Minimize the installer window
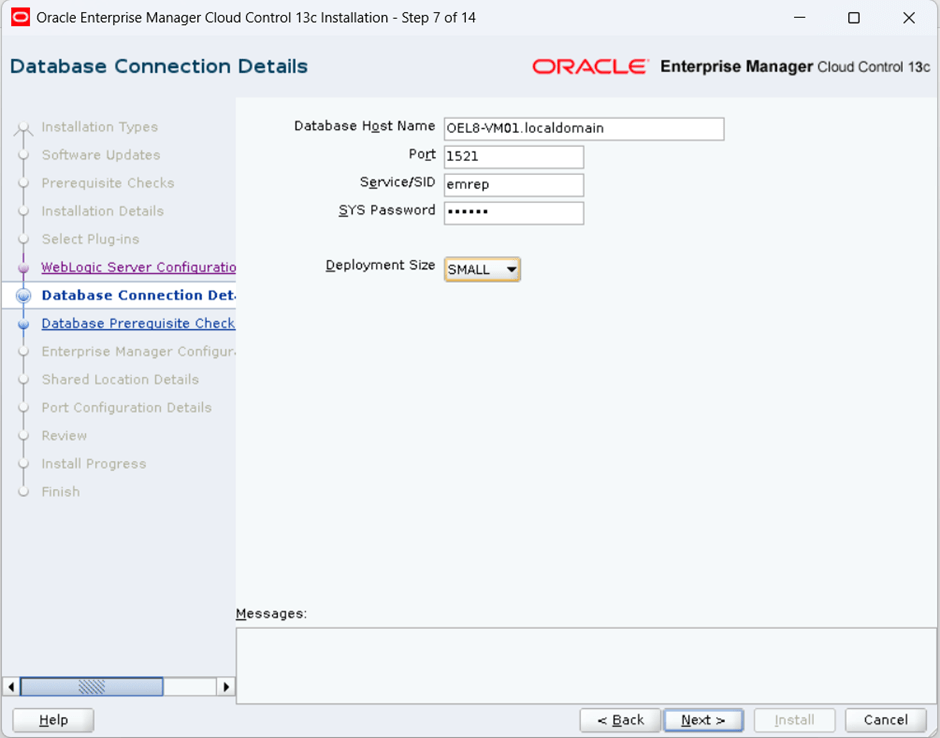Screen dimensions: 940x738 point(798,18)
